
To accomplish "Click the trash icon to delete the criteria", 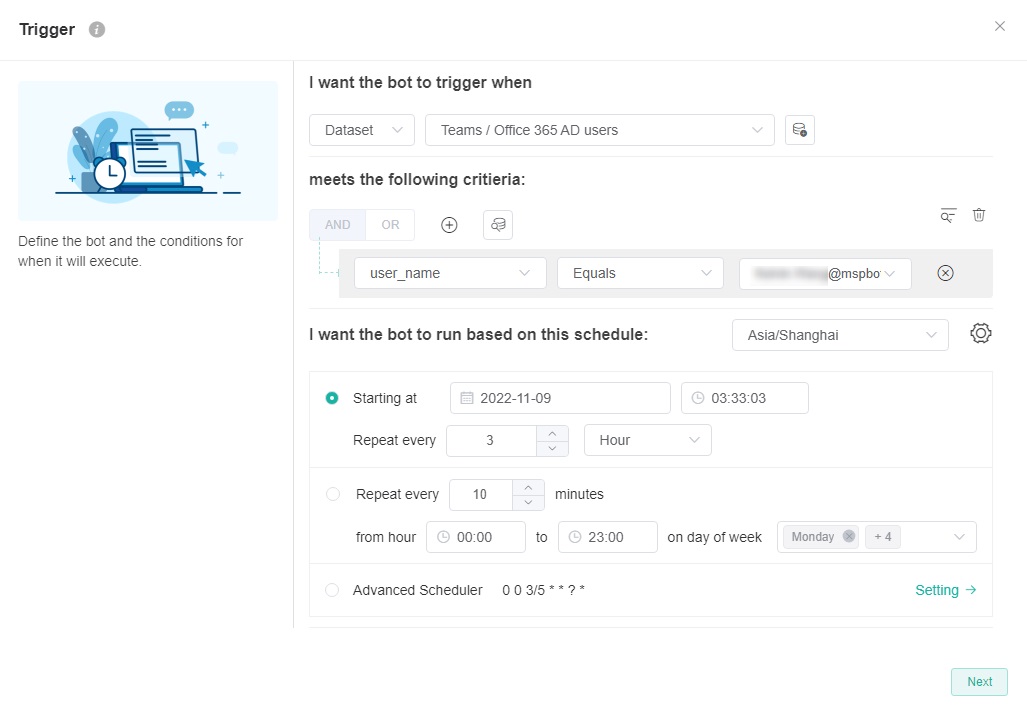I will click(x=979, y=215).
